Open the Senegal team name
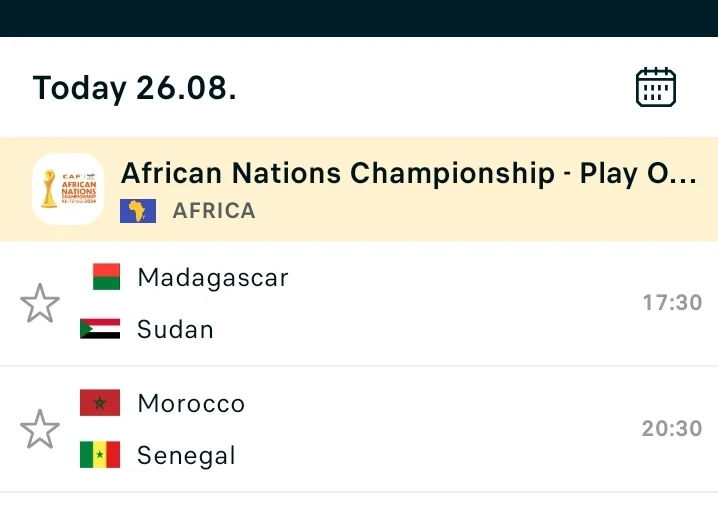This screenshot has height=517, width=718. pyautogui.click(x=186, y=456)
